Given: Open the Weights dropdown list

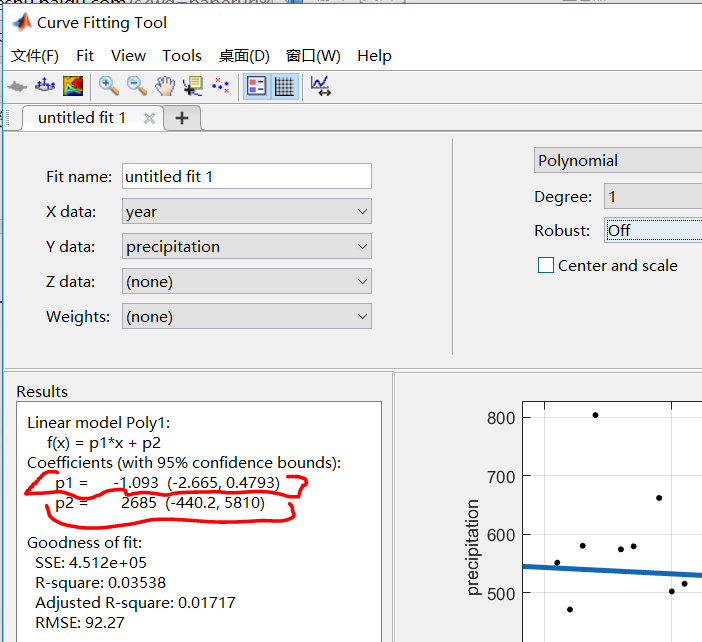Looking at the screenshot, I should click(x=246, y=317).
